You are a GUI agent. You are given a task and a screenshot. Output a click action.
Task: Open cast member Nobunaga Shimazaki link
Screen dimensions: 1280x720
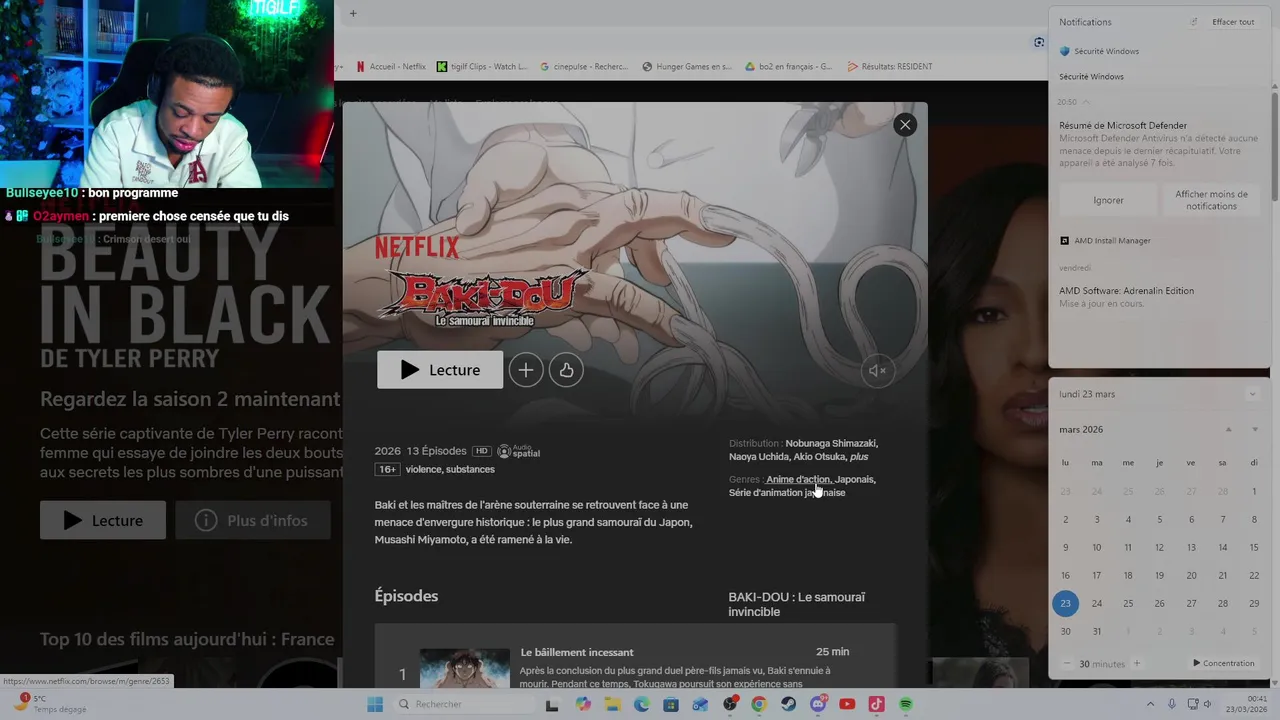point(832,443)
